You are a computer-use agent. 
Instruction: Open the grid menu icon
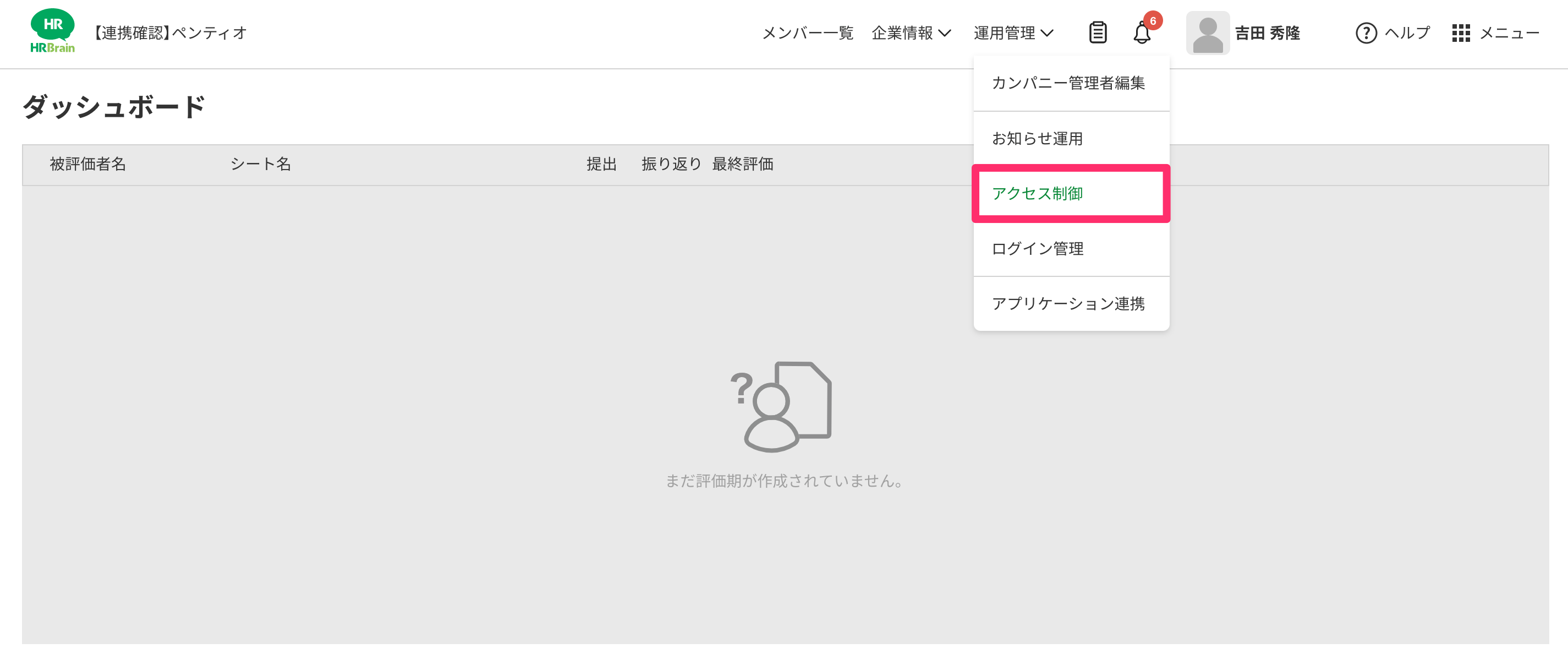pos(1461,33)
